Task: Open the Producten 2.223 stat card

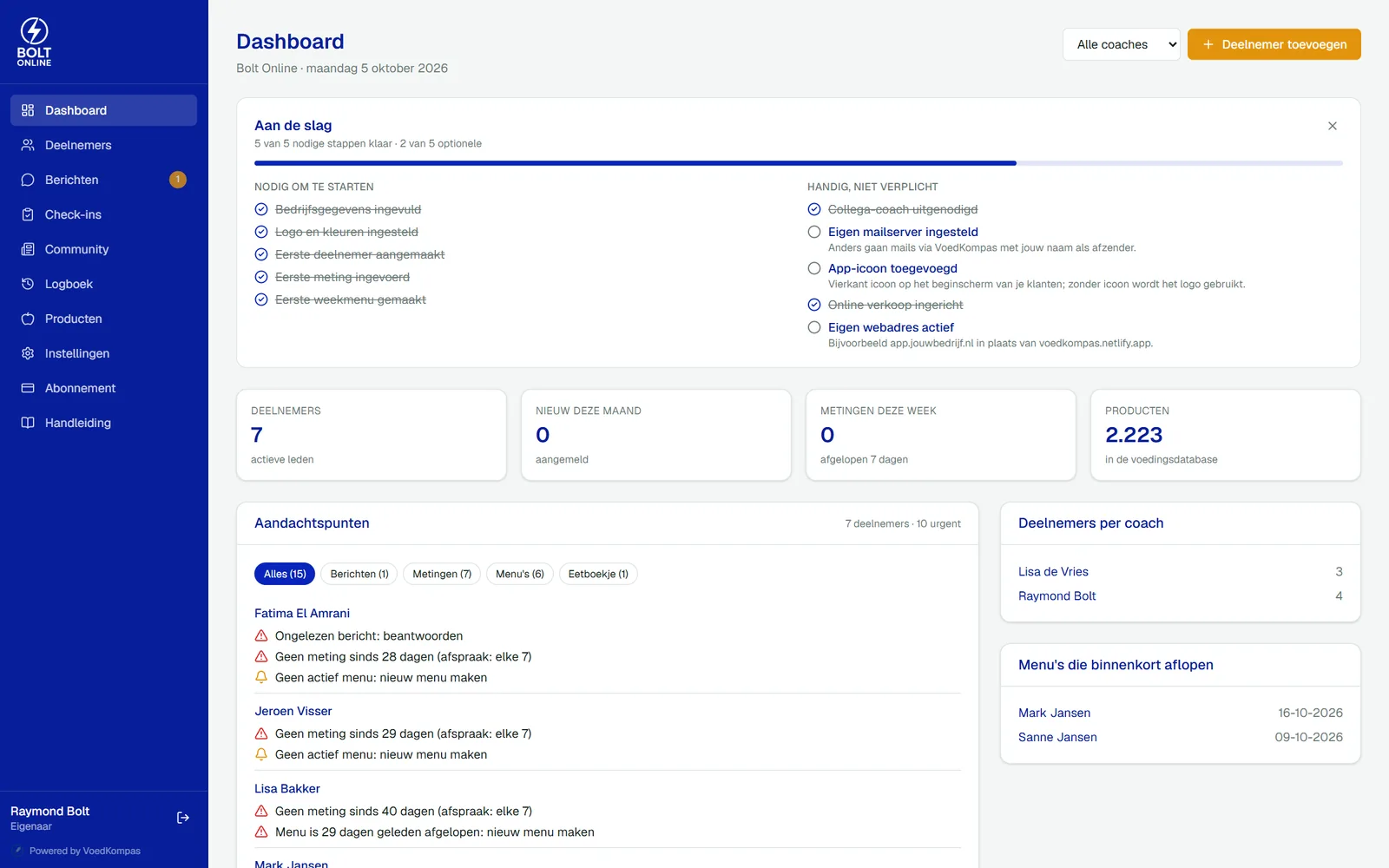Action: pos(1226,435)
